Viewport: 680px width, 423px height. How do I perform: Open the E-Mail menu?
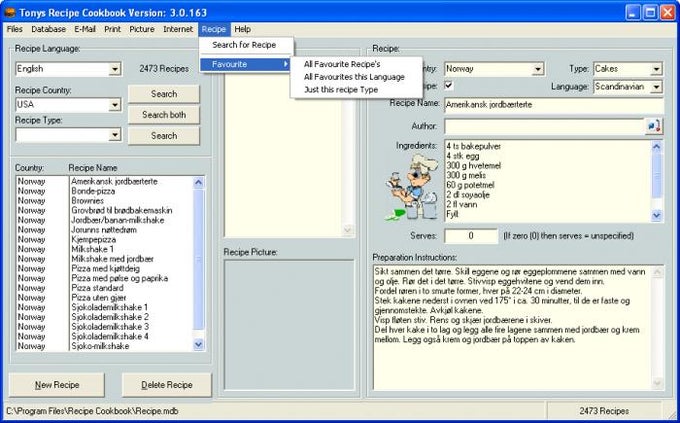click(85, 29)
